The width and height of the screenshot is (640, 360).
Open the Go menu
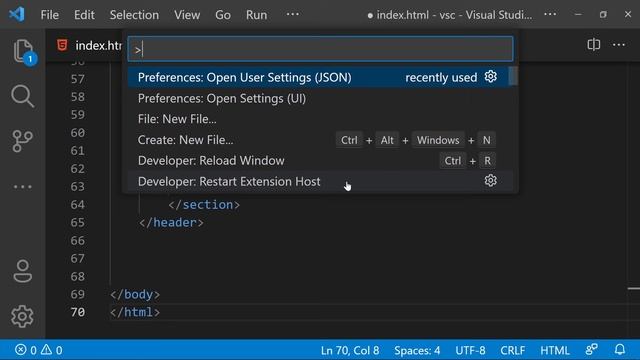(223, 15)
